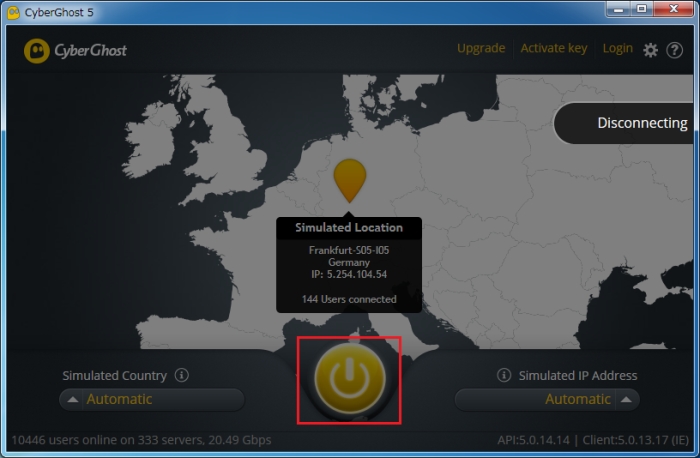Screen dimensions: 700x458
Task: Click the users online status bar text
Action: pos(141,440)
